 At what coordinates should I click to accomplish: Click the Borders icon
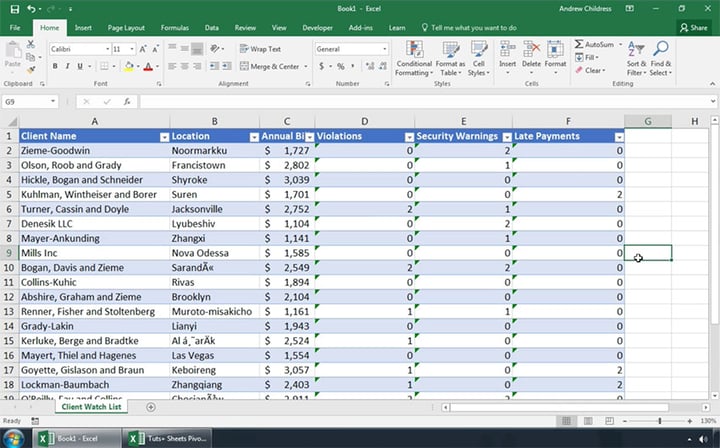(104, 67)
